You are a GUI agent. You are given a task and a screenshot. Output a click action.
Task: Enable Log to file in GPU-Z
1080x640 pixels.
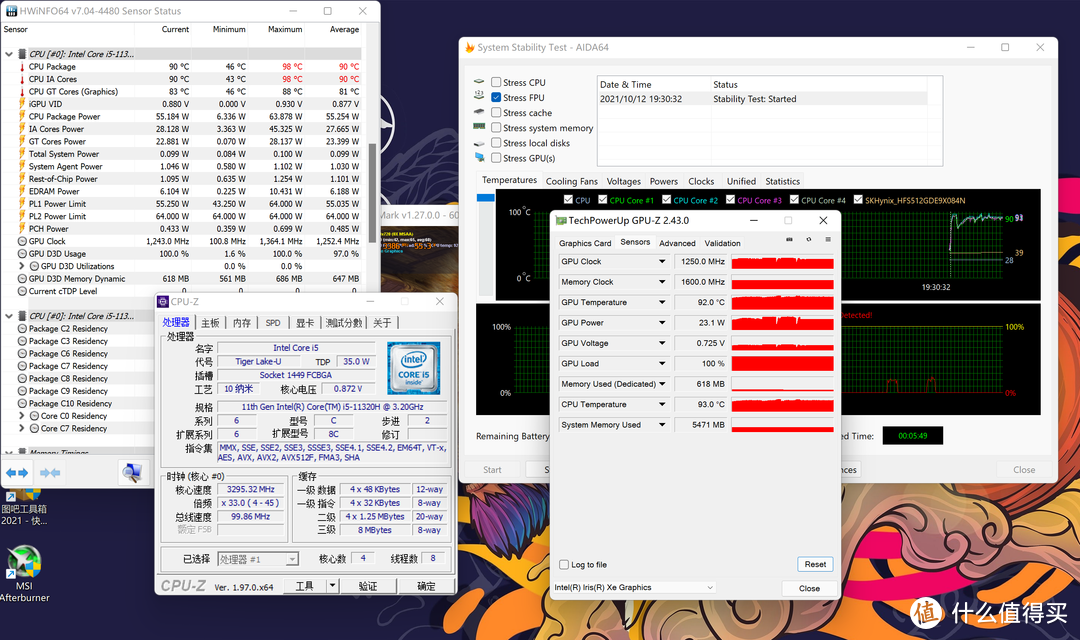tap(564, 565)
